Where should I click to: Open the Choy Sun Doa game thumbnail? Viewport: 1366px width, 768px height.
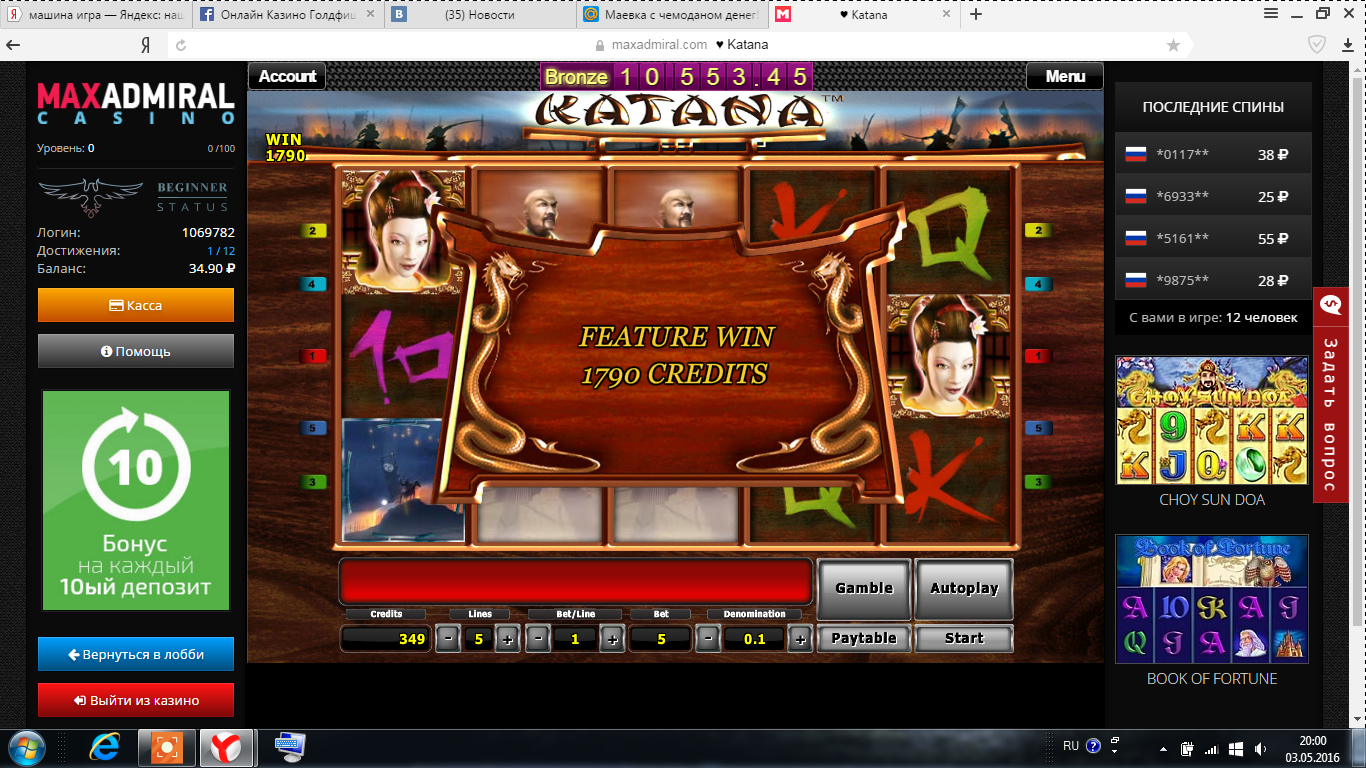coord(1212,420)
